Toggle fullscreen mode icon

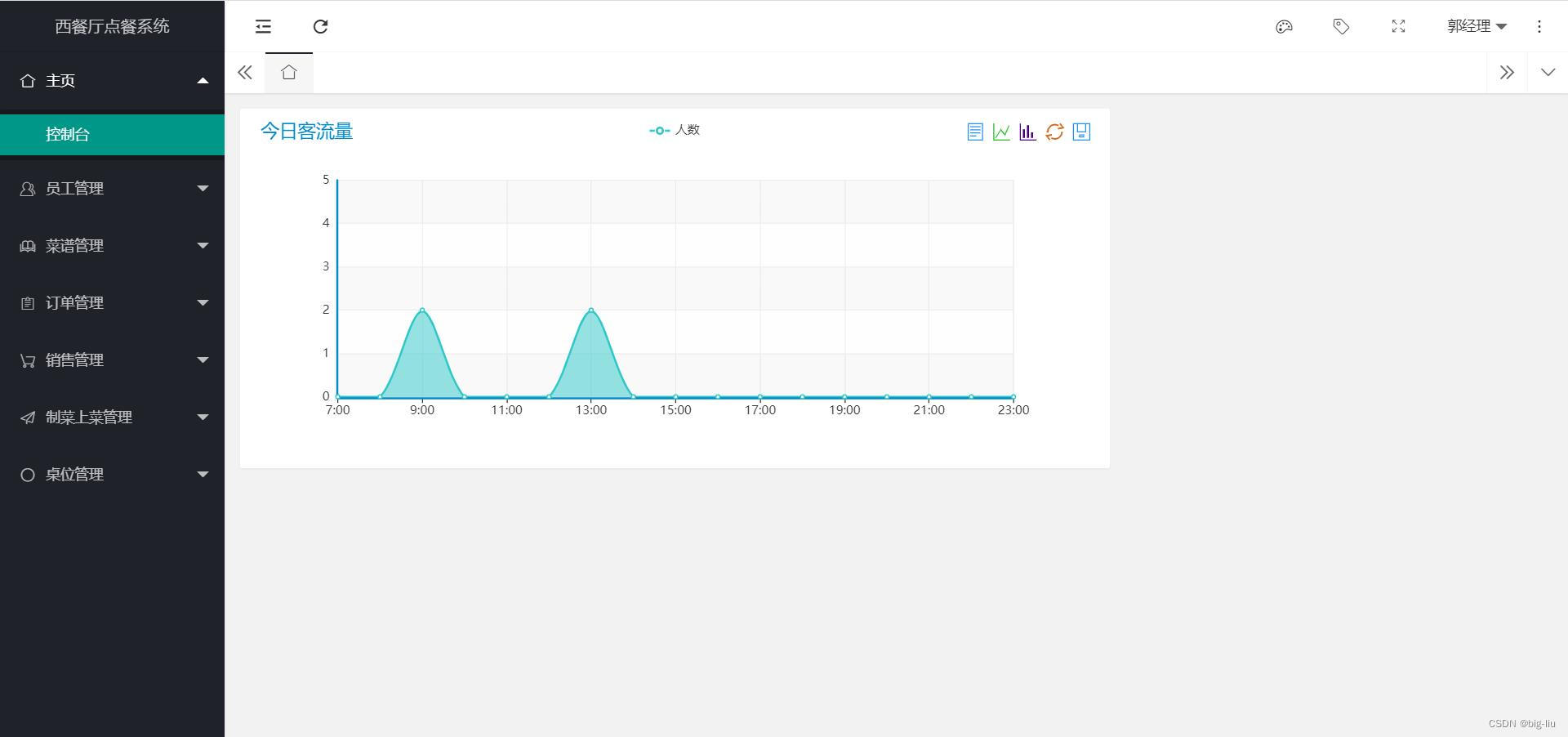click(1398, 26)
